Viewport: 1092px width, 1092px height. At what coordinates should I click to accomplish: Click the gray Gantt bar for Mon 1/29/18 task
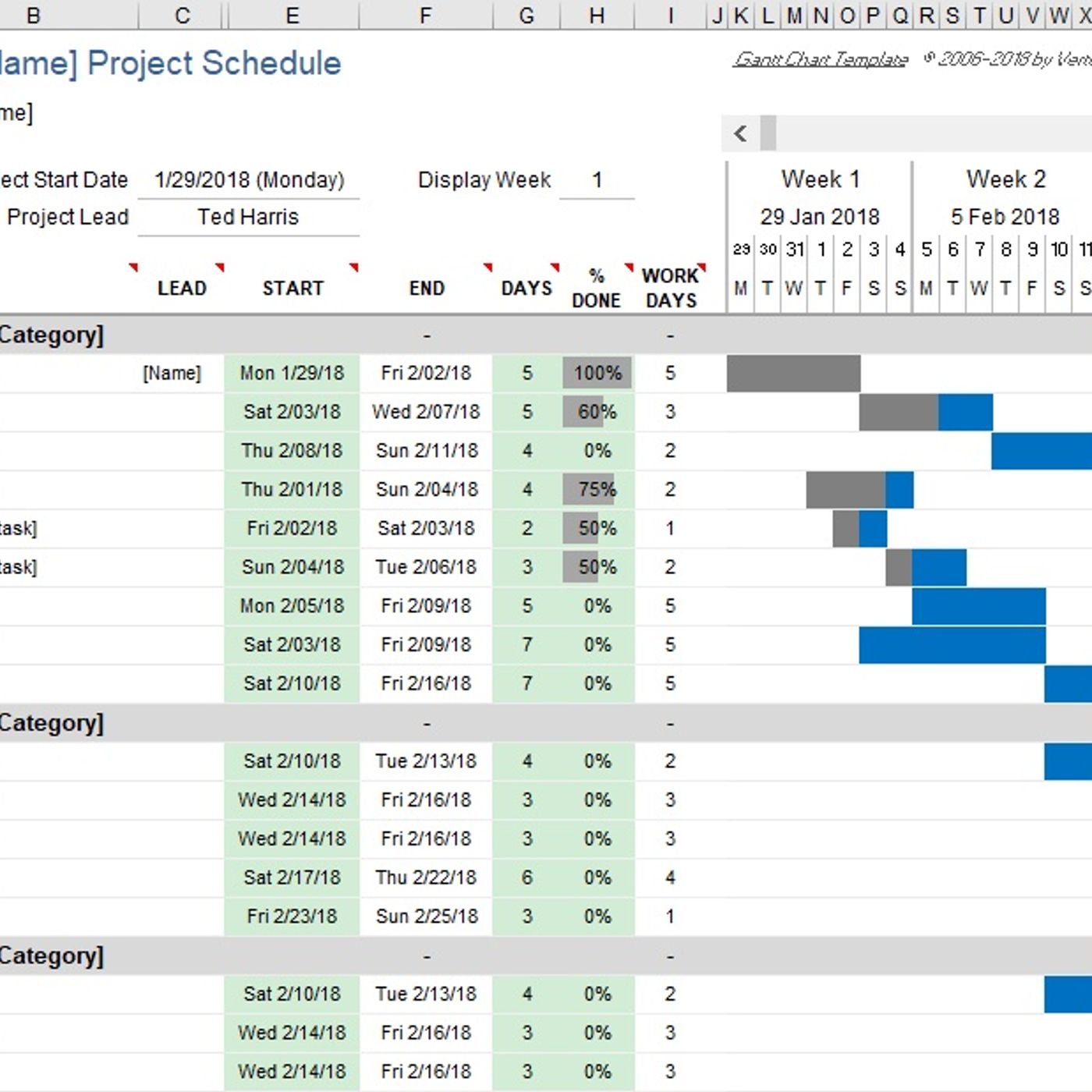click(793, 373)
